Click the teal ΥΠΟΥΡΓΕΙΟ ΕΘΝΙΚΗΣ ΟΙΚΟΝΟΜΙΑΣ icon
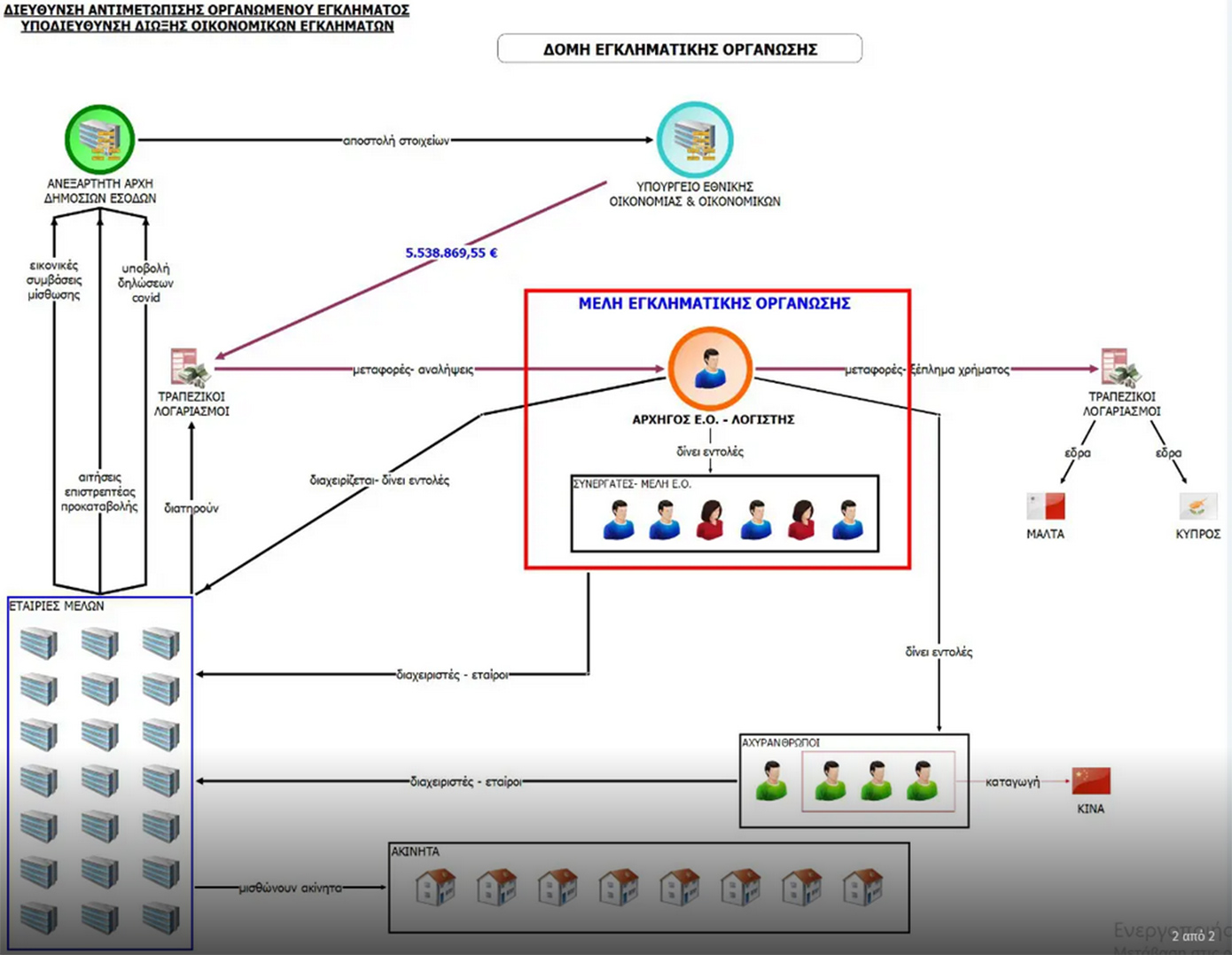The height and width of the screenshot is (955, 1232). click(694, 139)
